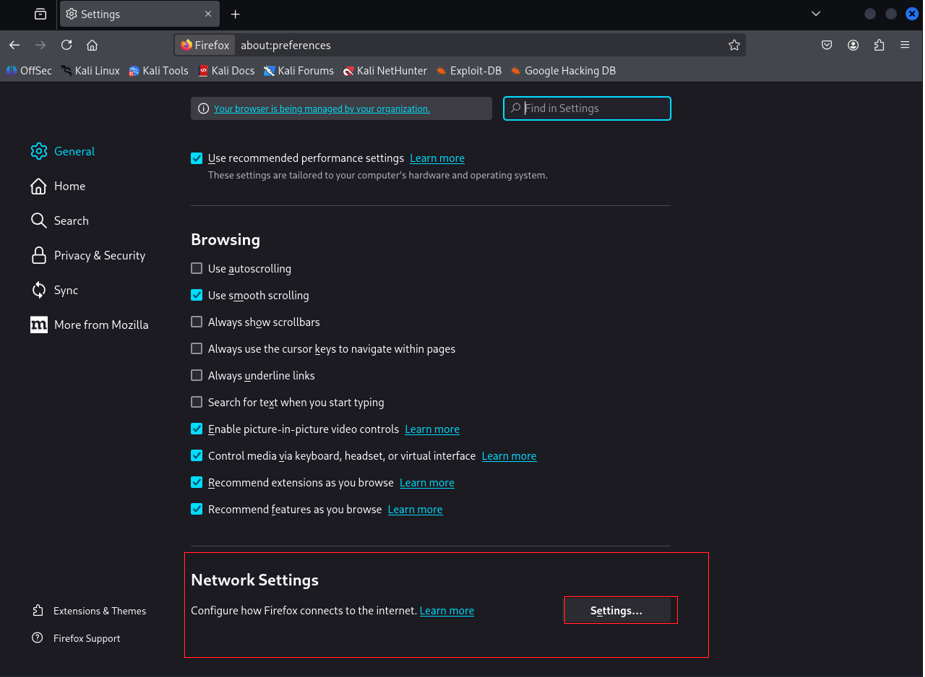Screen dimensions: 925x677
Task: Disable Use smooth scrolling checkbox
Action: pyautogui.click(x=196, y=295)
